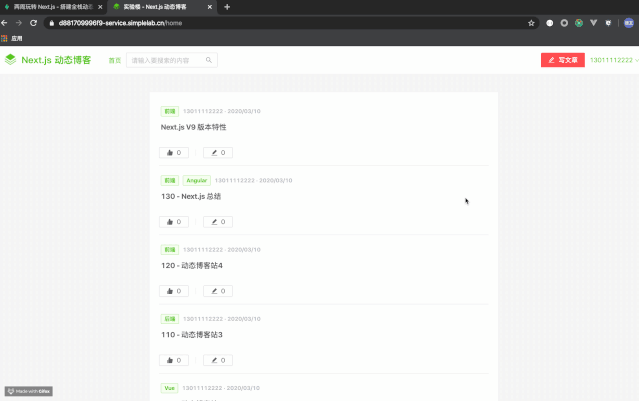Image resolution: width=639 pixels, height=401 pixels.
Task: Click the 前端 tag on 120 post
Action: (170, 249)
